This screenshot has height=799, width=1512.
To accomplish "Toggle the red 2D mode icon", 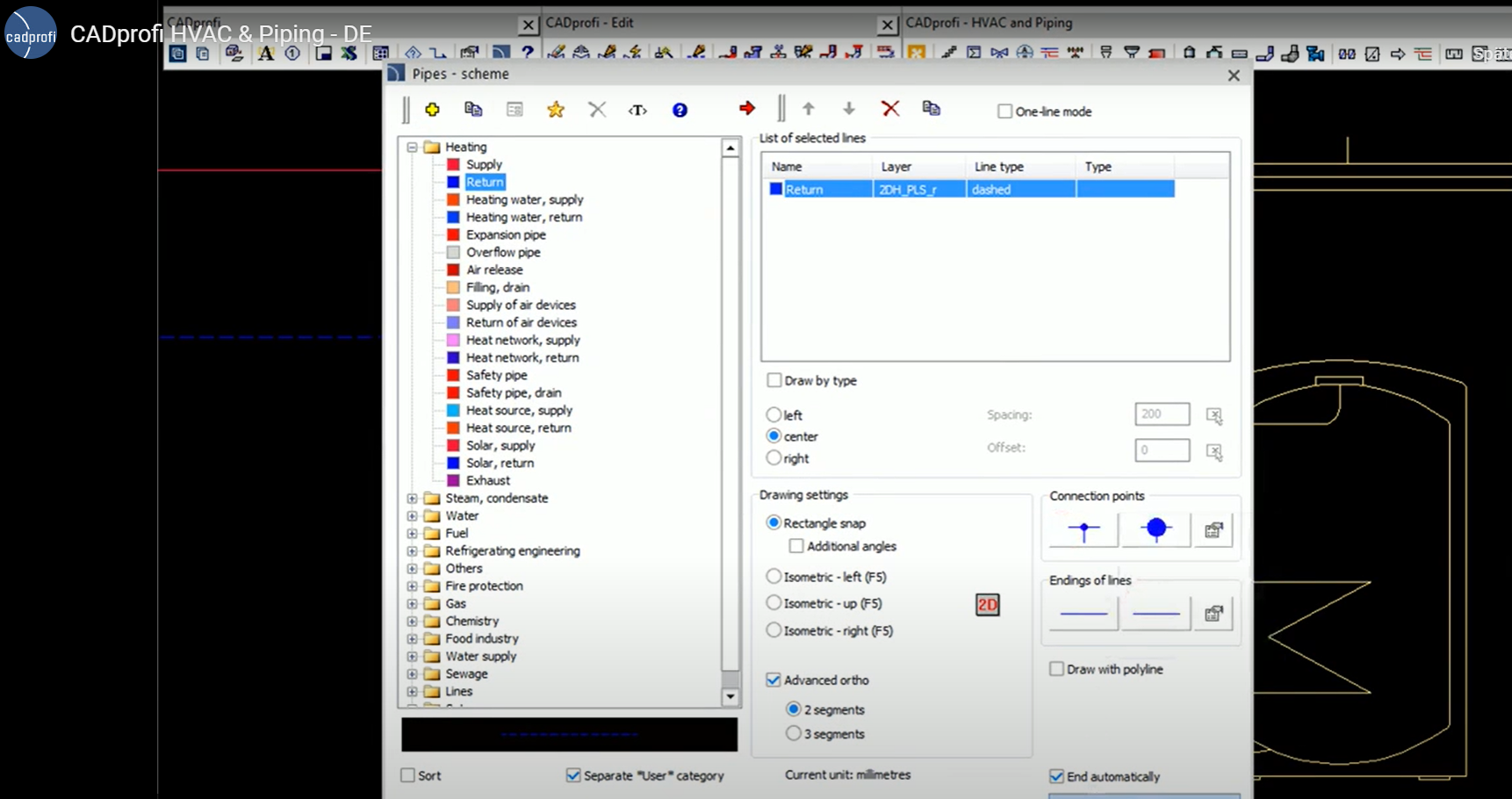I will click(x=988, y=605).
